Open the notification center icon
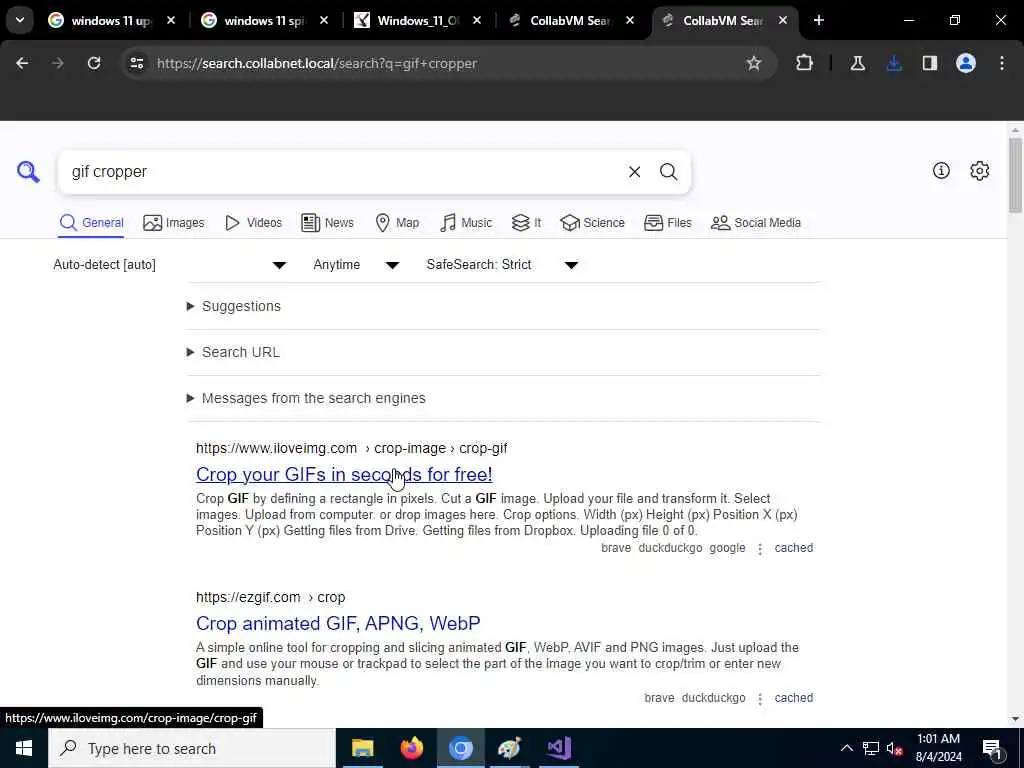The image size is (1024, 768). pos(991,748)
